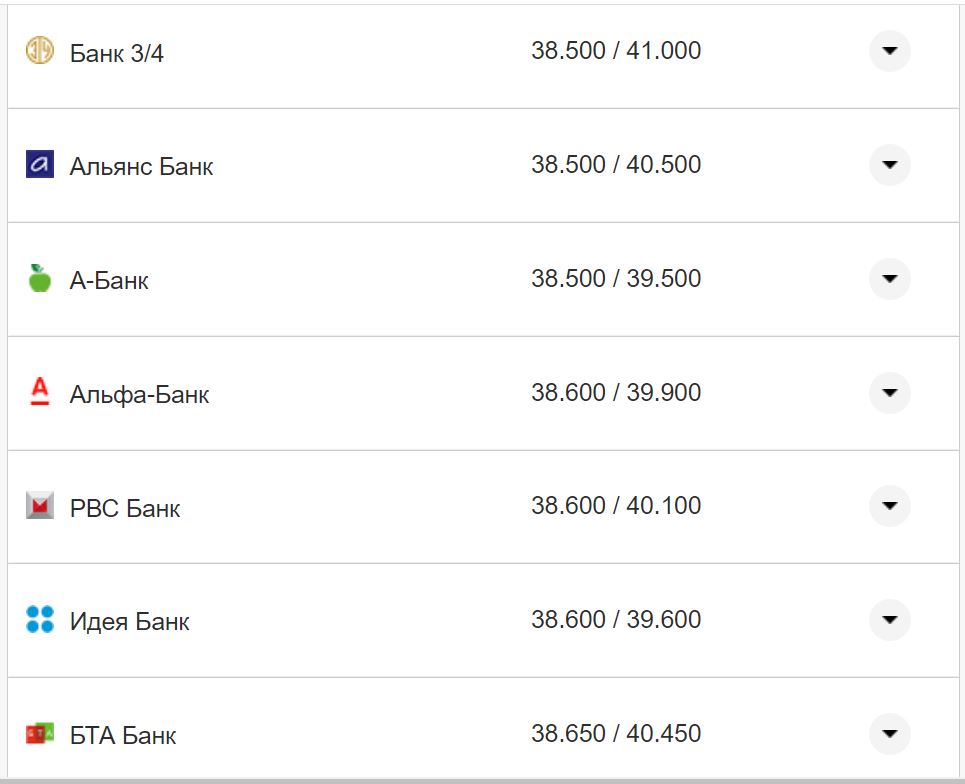Click the Идея Банк blue dots icon

coord(39,620)
